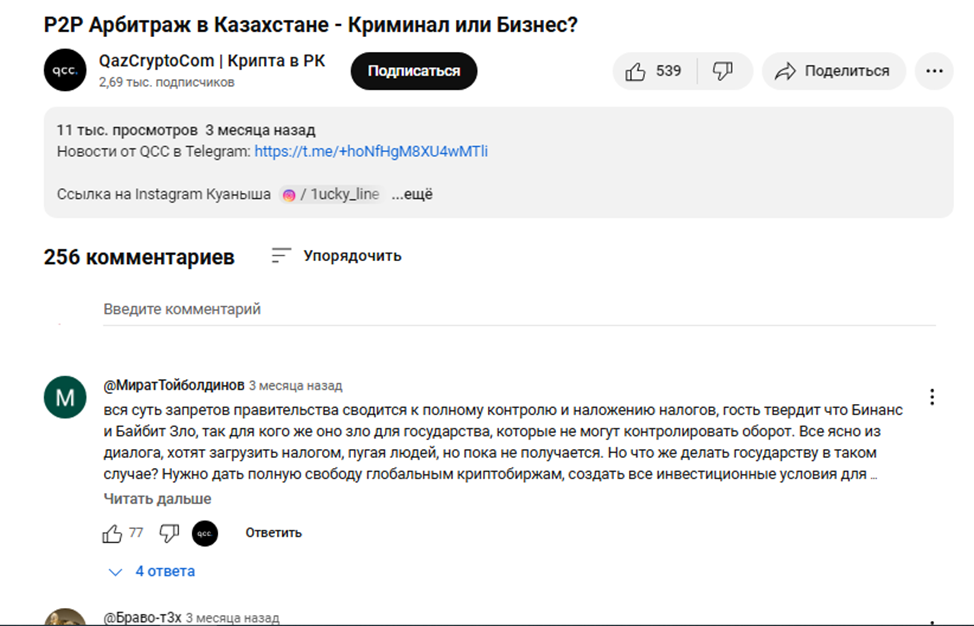Dislike the video
The height and width of the screenshot is (626, 974).
pos(723,71)
